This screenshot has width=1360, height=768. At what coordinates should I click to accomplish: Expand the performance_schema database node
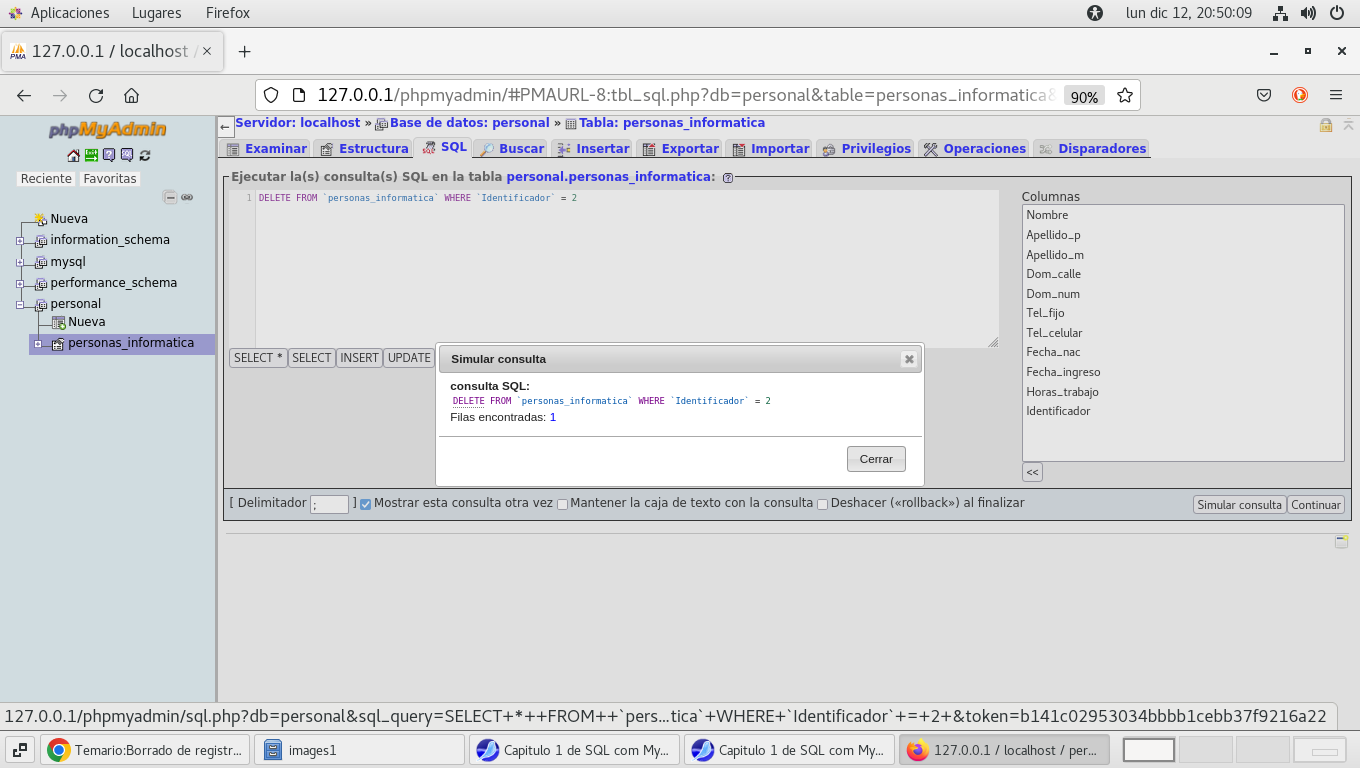pos(20,284)
